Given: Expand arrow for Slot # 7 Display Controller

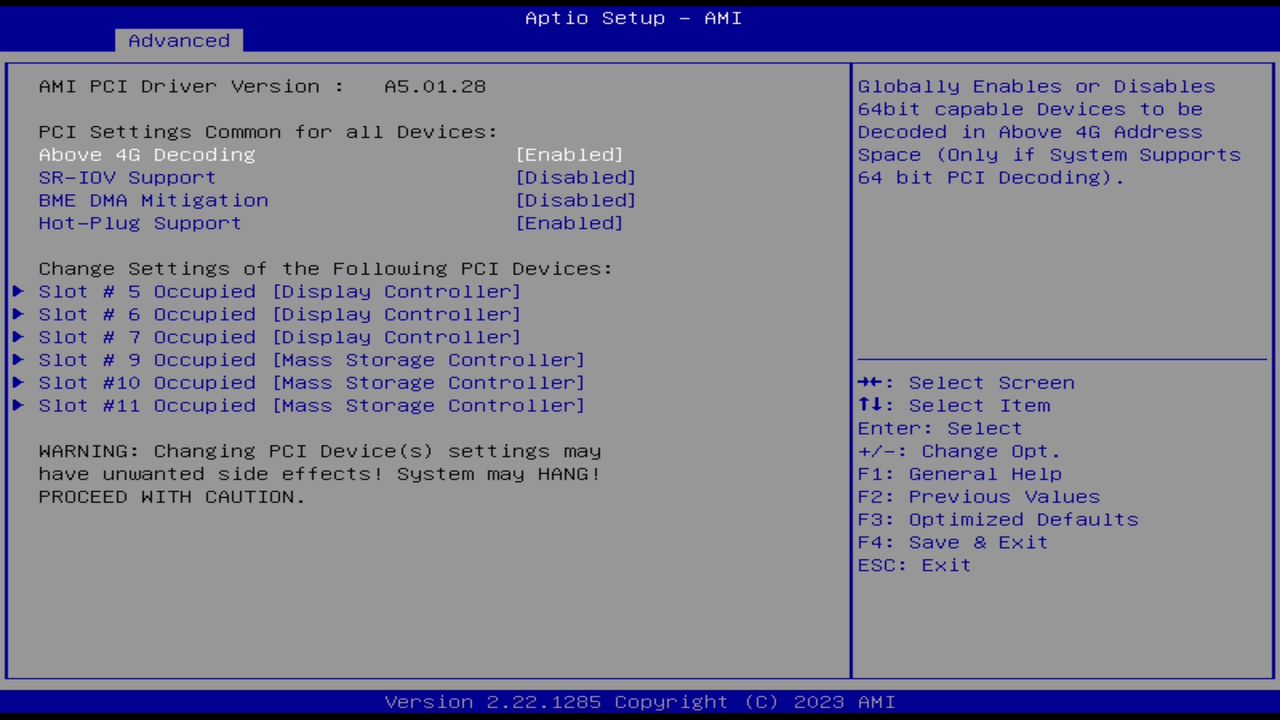Looking at the screenshot, I should coord(18,337).
